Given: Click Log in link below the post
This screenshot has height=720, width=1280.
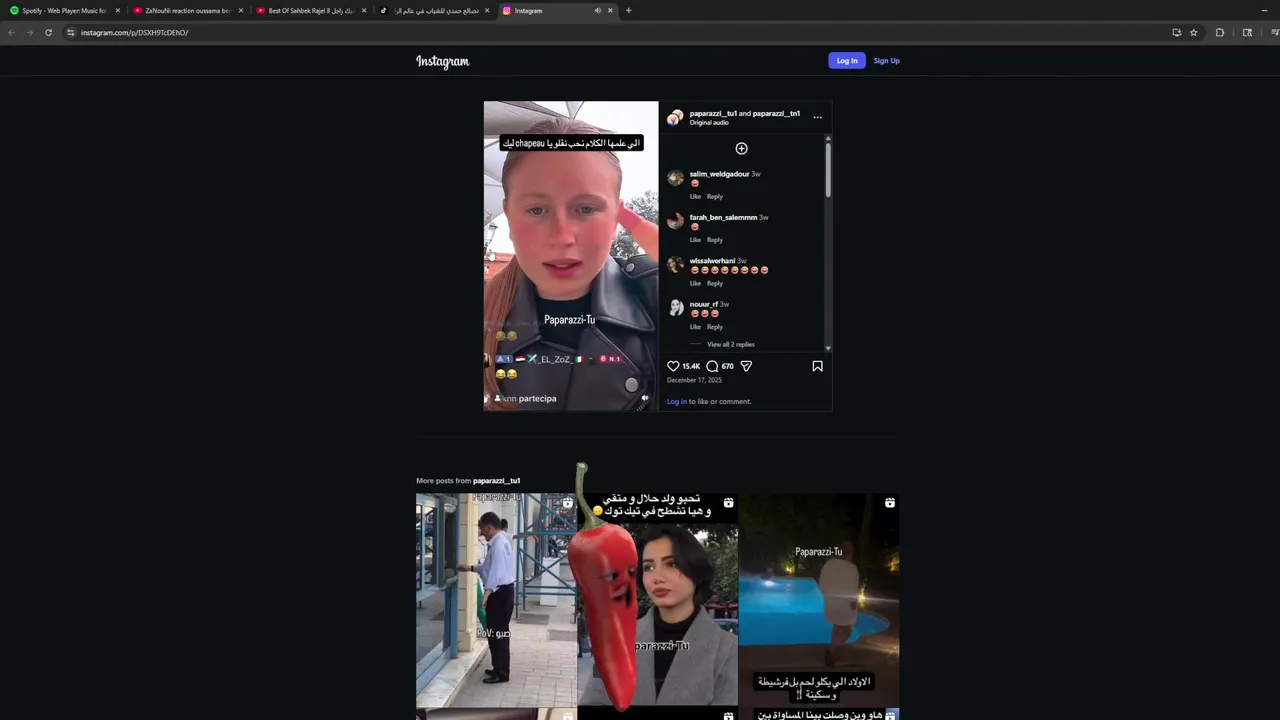Looking at the screenshot, I should pos(677,401).
